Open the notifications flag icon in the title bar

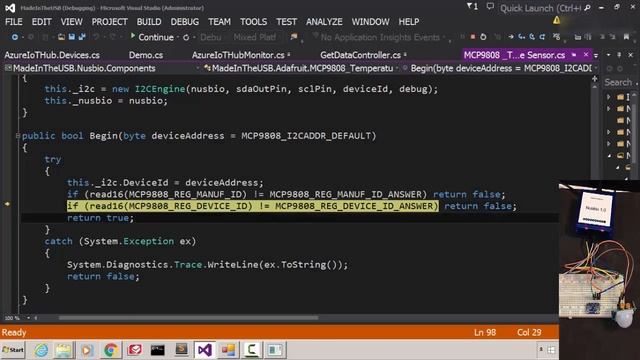point(472,7)
